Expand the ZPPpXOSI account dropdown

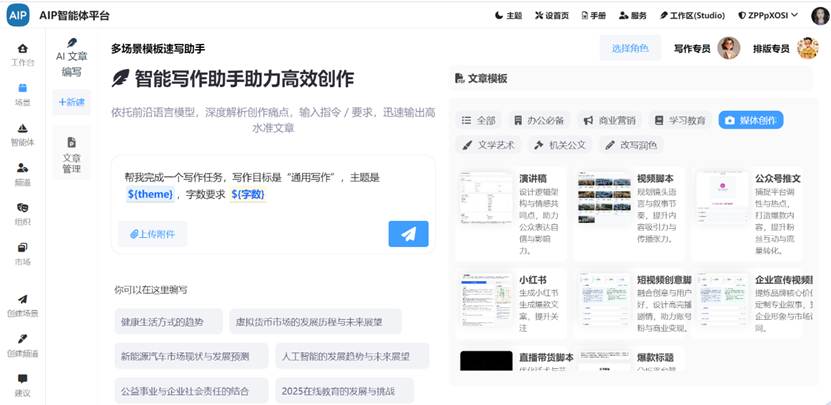click(x=768, y=15)
